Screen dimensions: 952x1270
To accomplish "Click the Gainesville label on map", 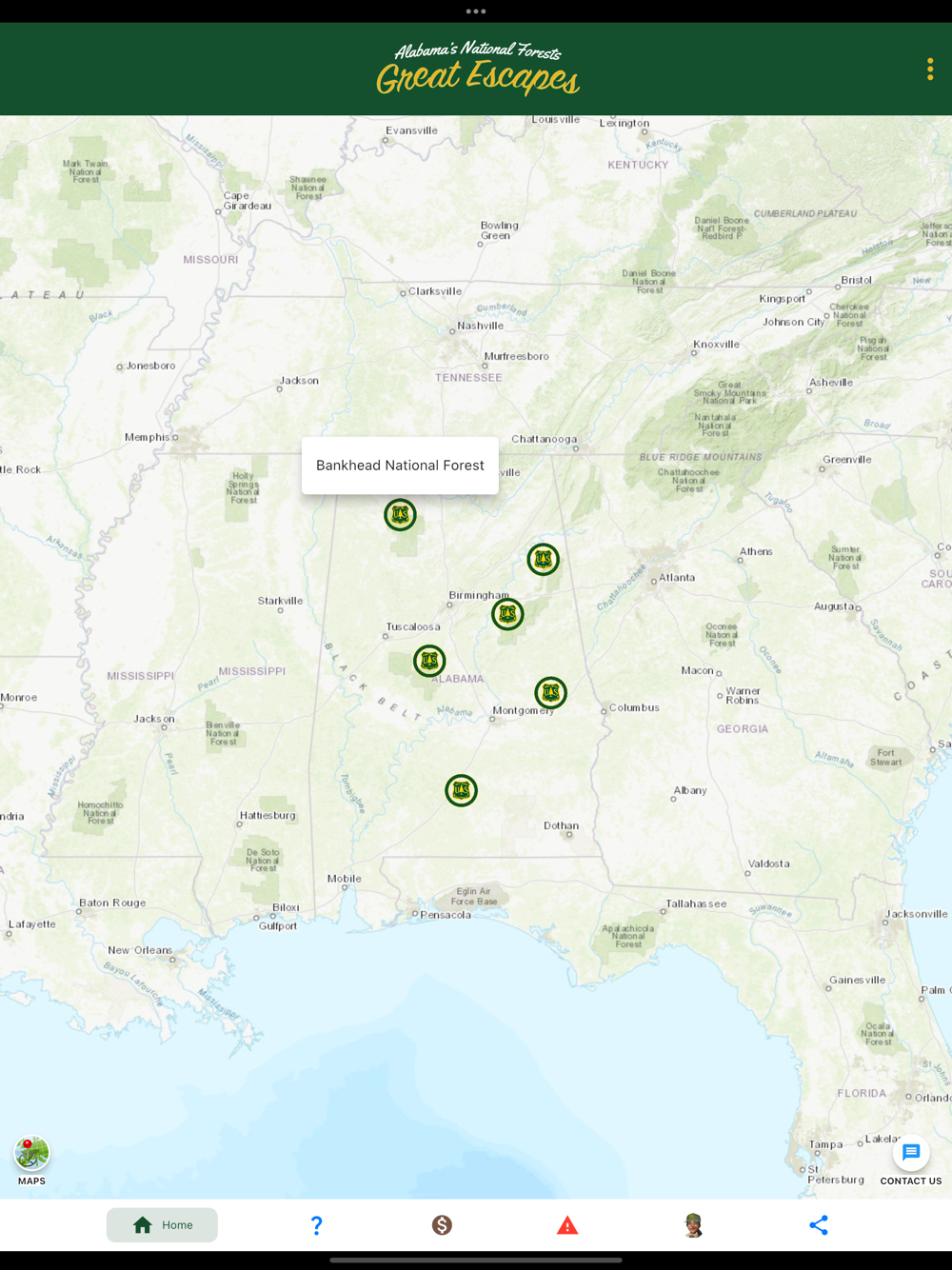I will pos(857,981).
